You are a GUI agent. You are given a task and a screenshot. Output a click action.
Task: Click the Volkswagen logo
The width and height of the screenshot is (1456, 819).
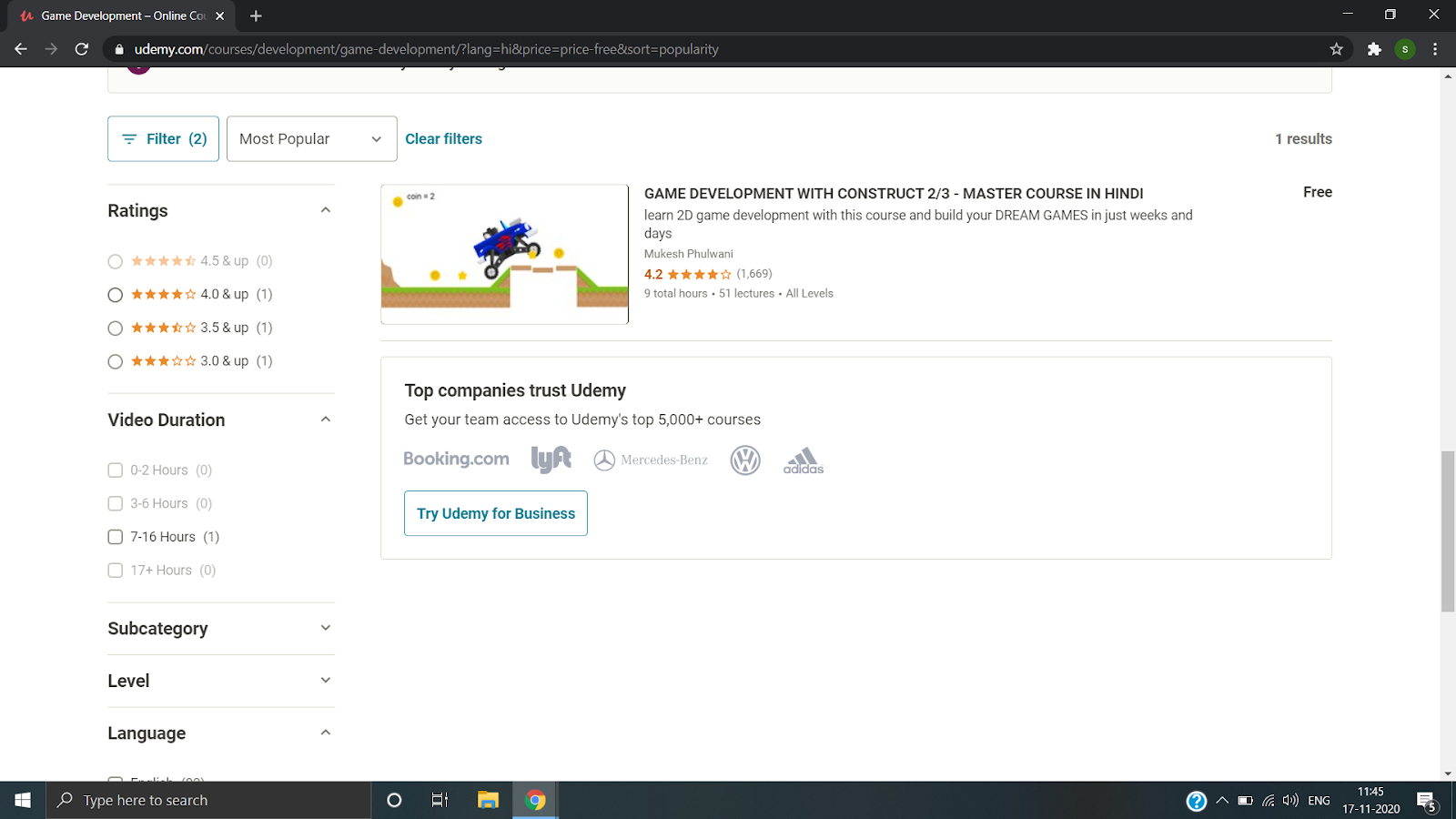coord(745,460)
